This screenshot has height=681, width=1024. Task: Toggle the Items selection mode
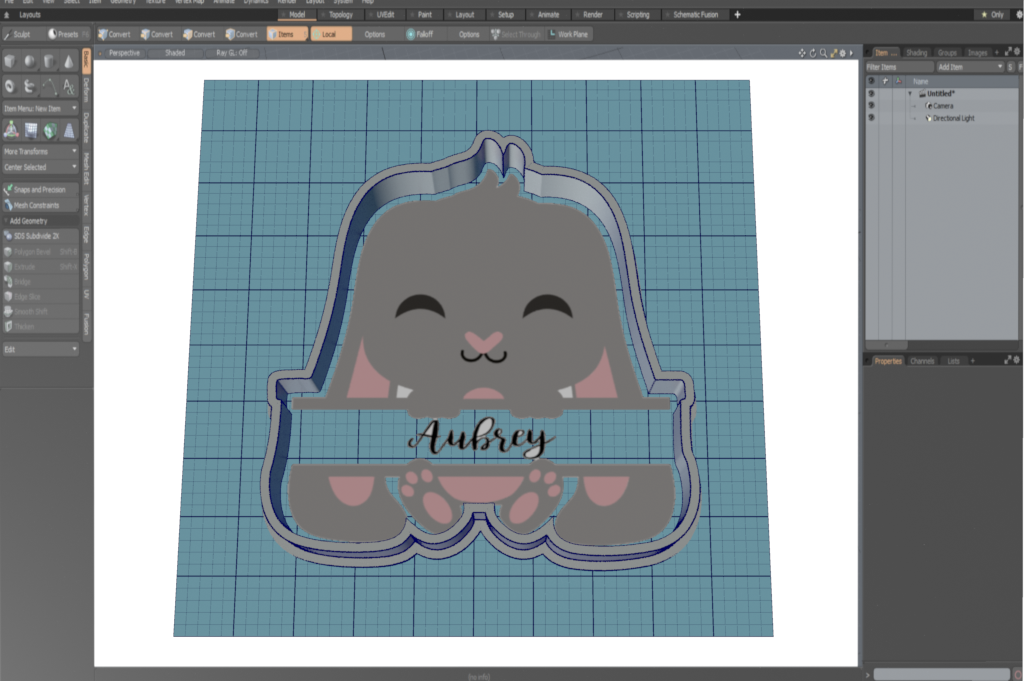pyautogui.click(x=286, y=34)
